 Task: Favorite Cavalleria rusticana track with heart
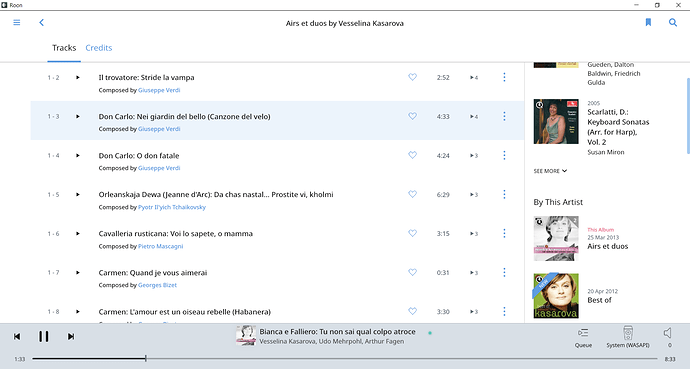click(412, 233)
